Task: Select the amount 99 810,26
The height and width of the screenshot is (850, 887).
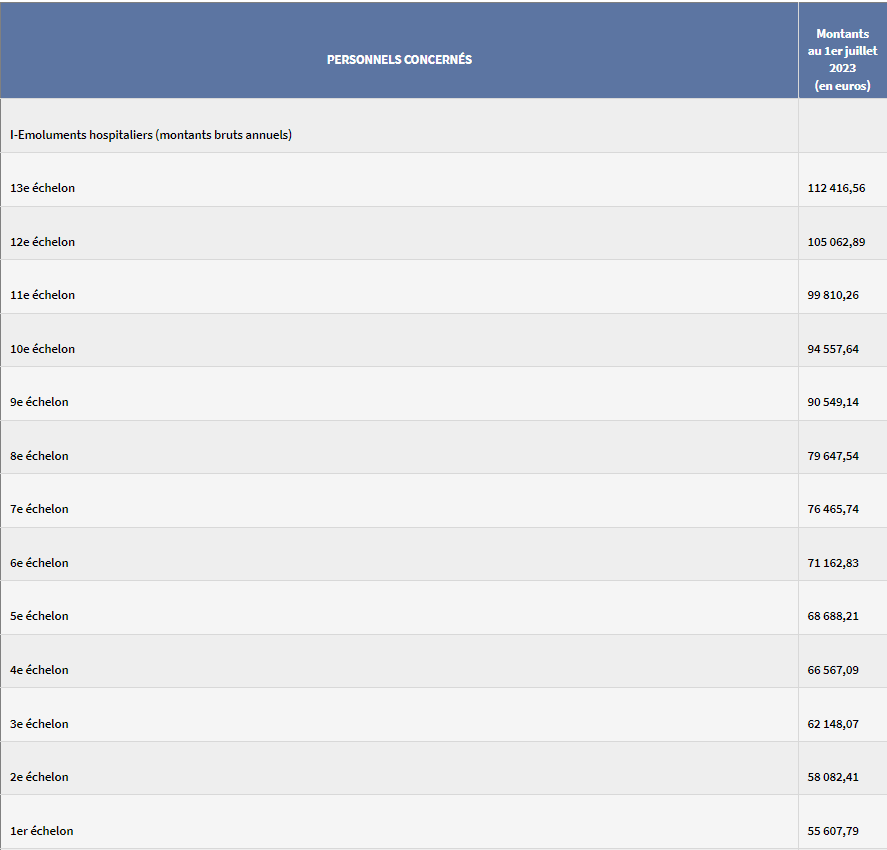Action: (x=833, y=295)
